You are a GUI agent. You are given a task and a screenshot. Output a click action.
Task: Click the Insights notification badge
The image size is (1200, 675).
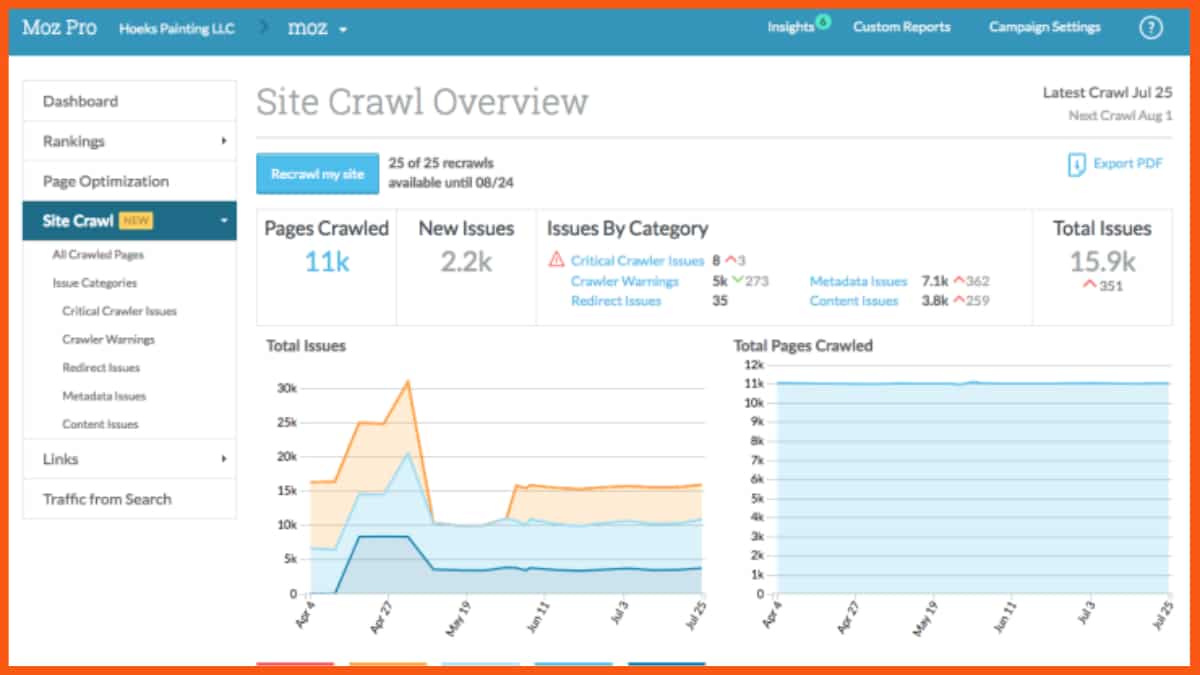point(823,20)
